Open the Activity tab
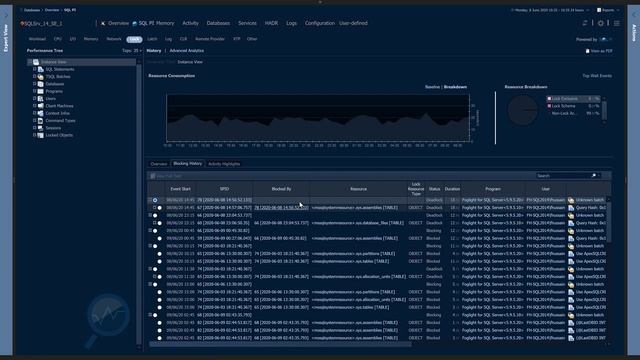640x360 pixels. 190,23
